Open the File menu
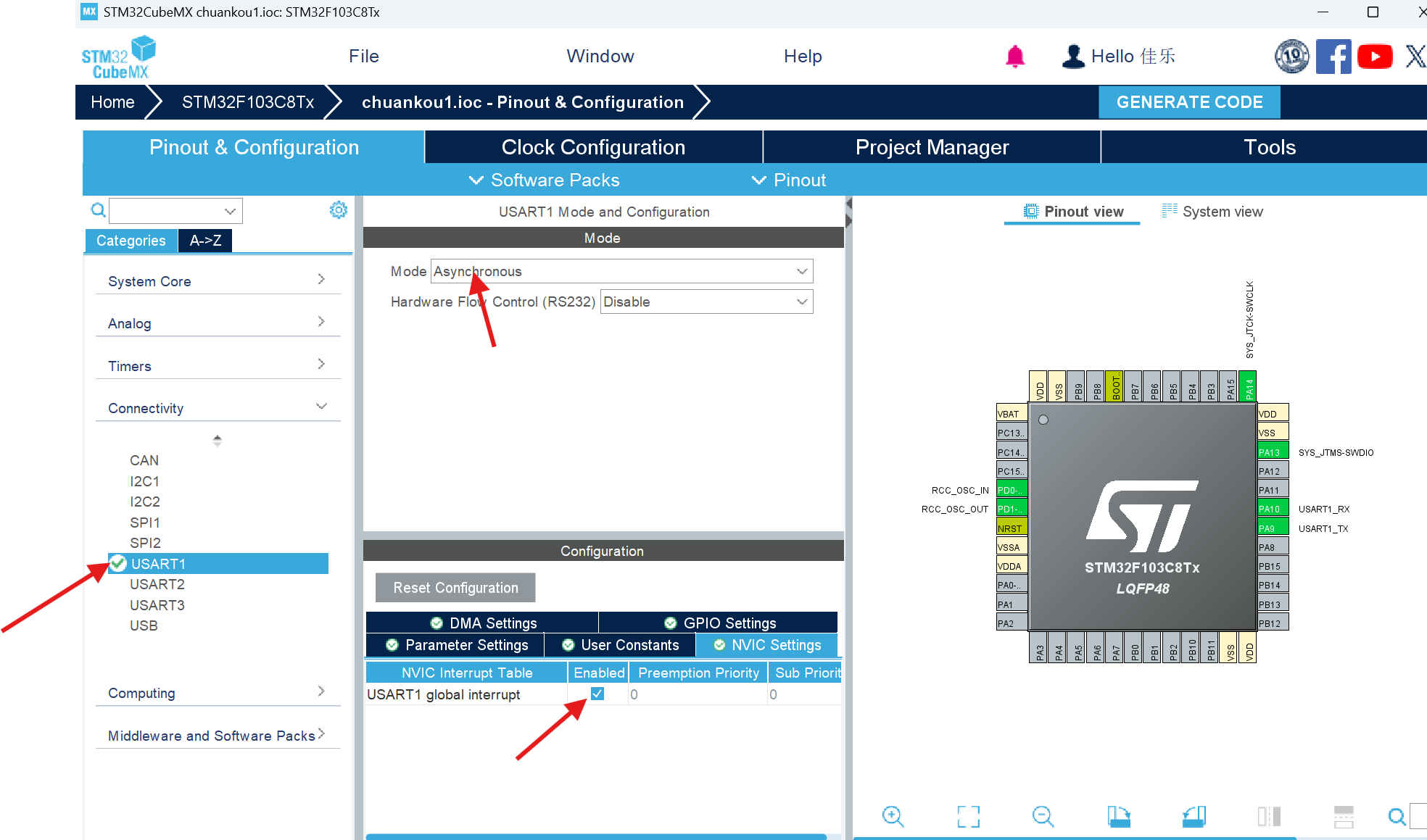This screenshot has height=840, width=1427. click(x=364, y=57)
